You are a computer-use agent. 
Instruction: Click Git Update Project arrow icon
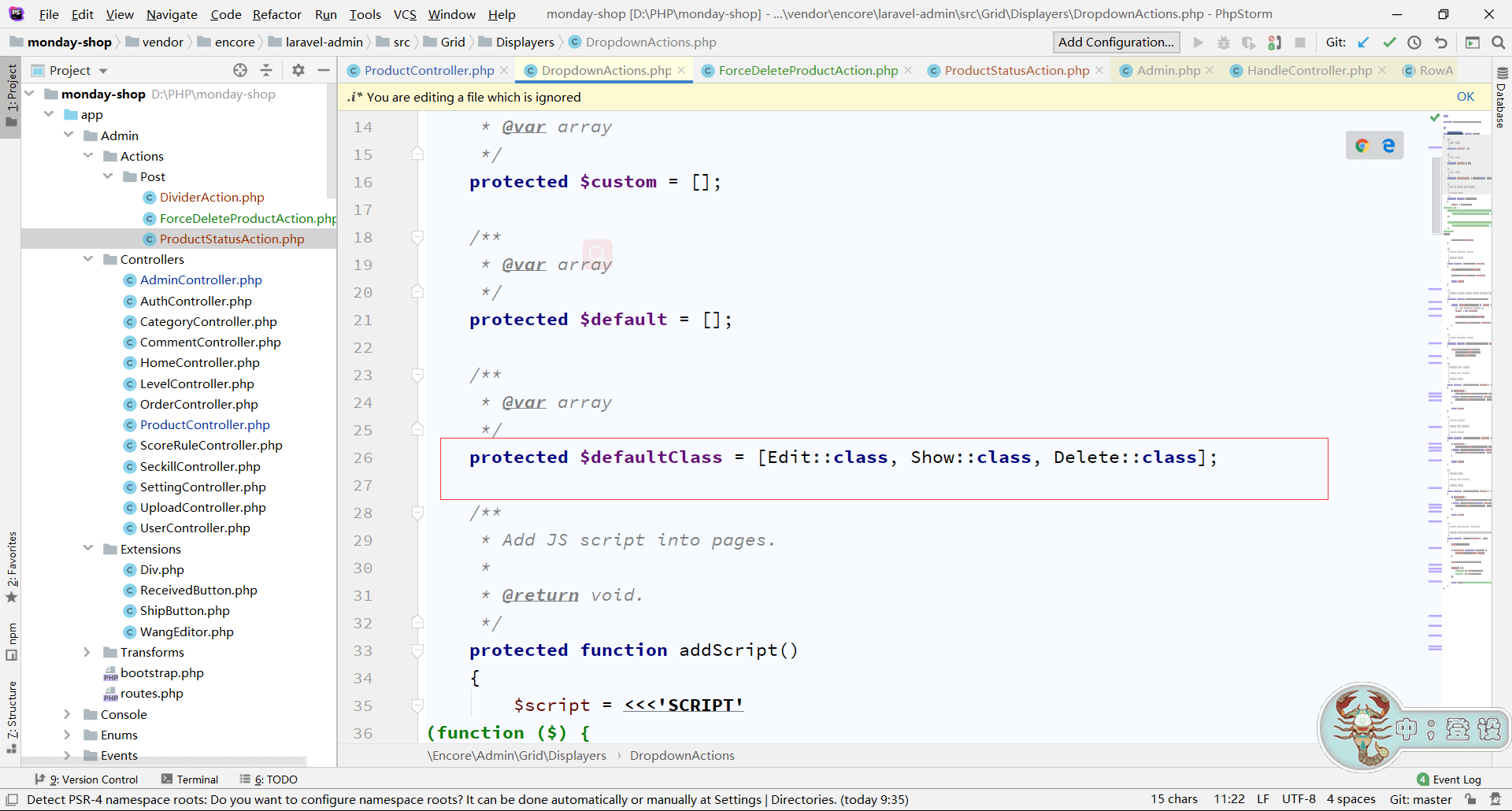click(x=1363, y=43)
